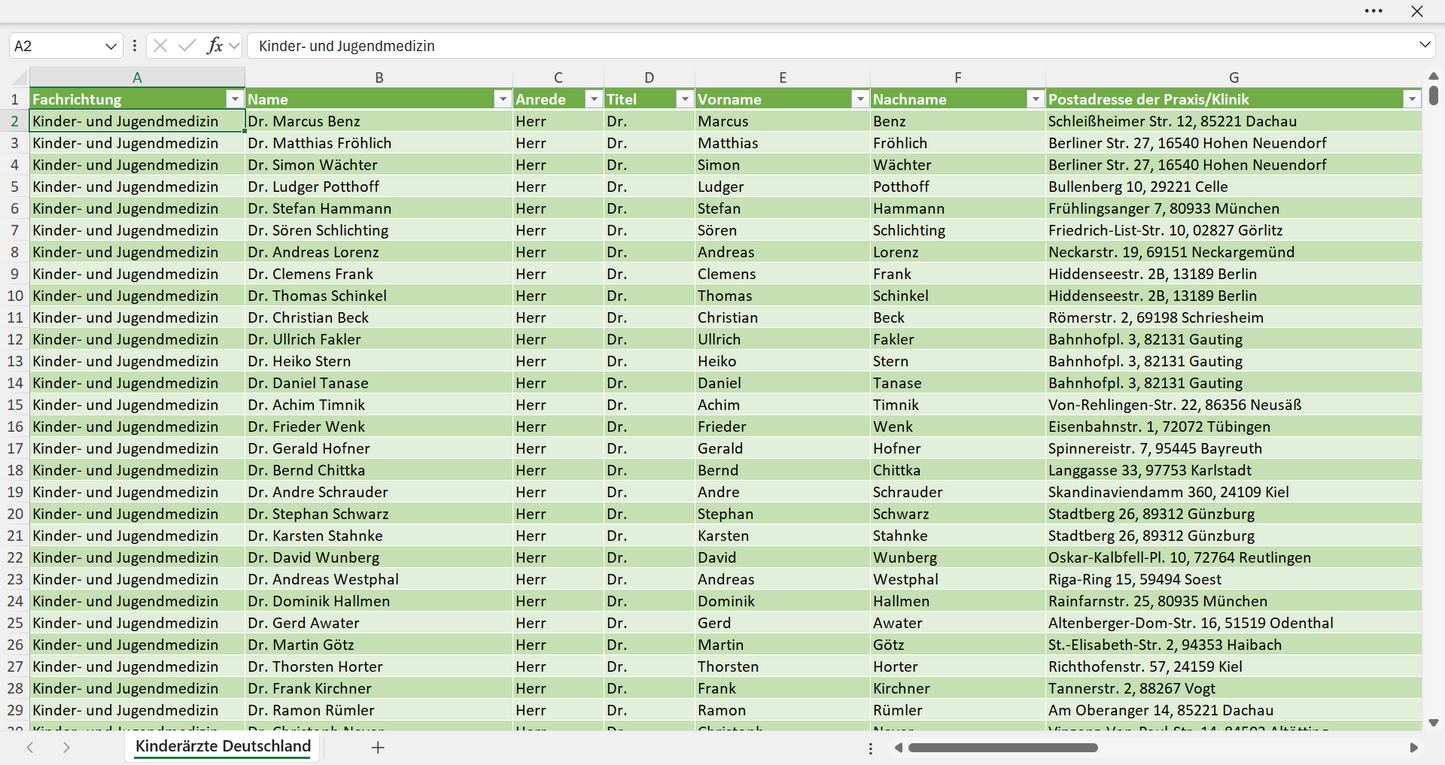Click address Skandinaviendamm 360, 24109 Kiel
The height and width of the screenshot is (765, 1445).
pyautogui.click(x=1234, y=492)
